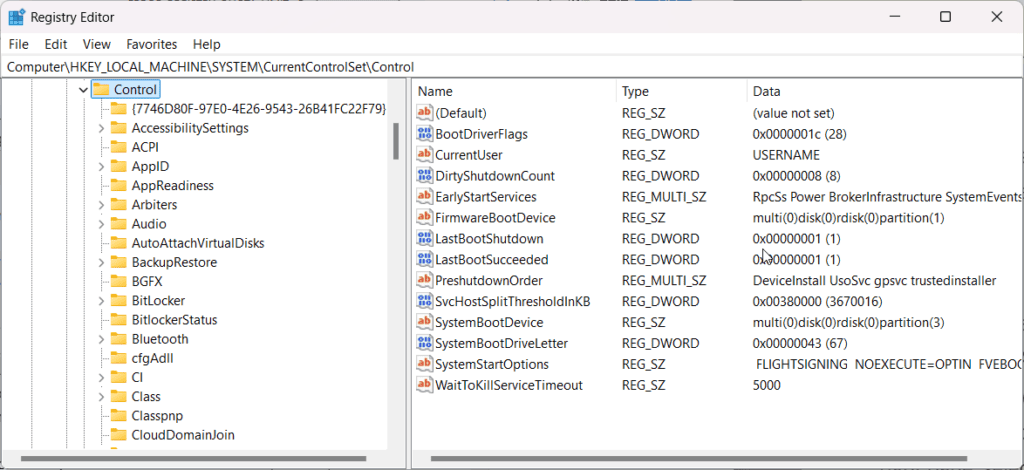Maximize the Registry Editor window
Screen dimensions: 1024x470
(945, 17)
